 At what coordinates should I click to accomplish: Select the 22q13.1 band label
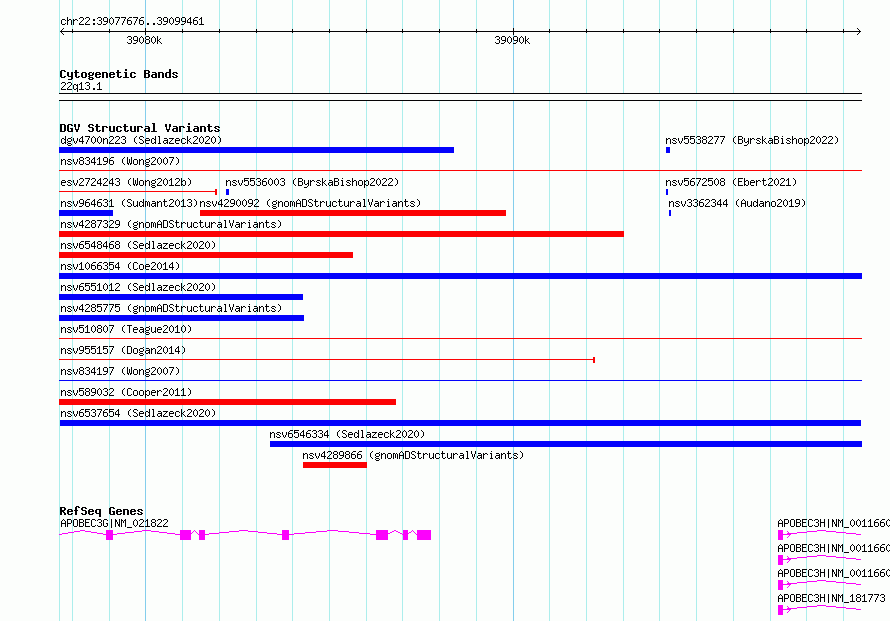81,86
